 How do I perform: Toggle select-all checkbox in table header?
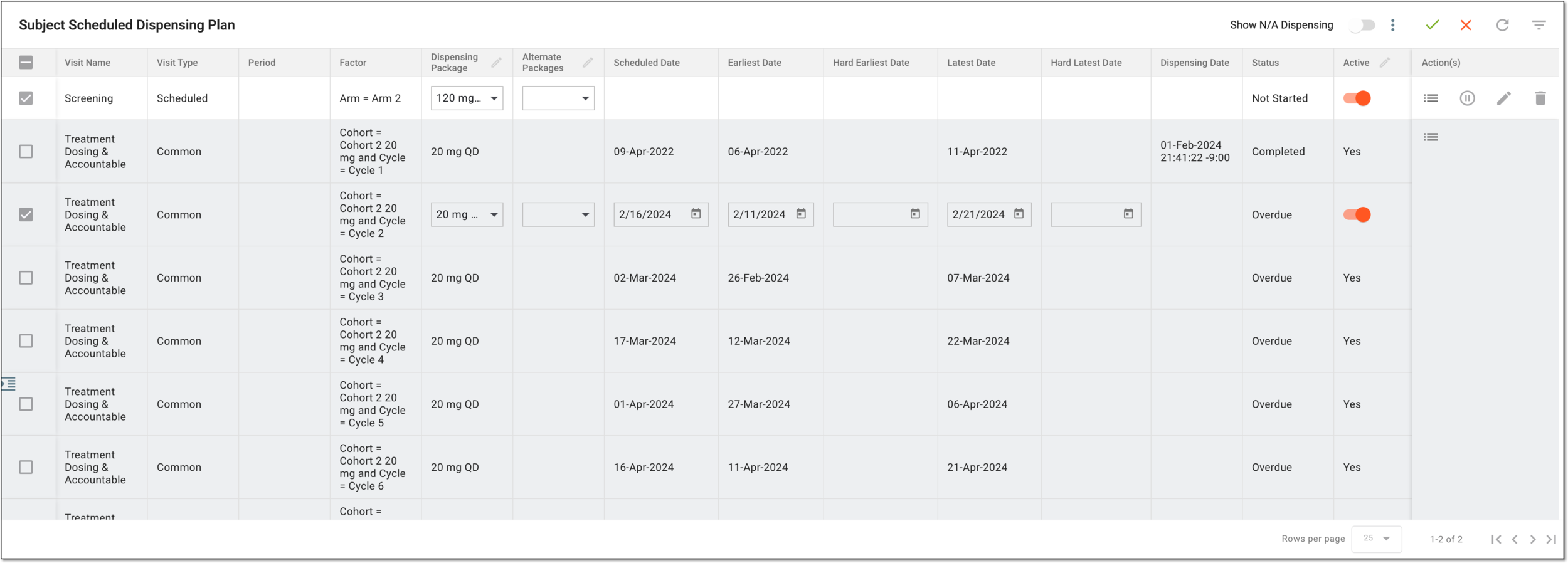point(26,63)
